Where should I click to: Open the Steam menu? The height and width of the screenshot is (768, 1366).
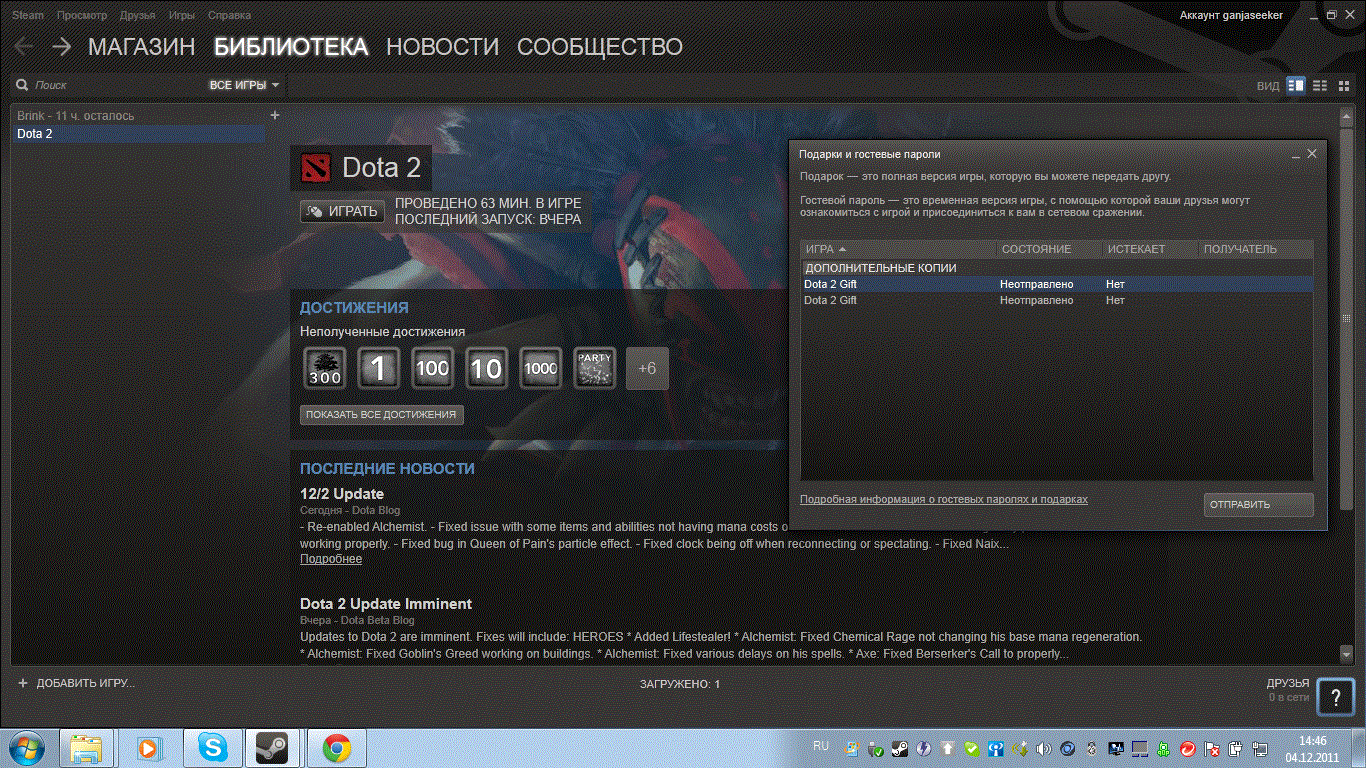pos(28,15)
